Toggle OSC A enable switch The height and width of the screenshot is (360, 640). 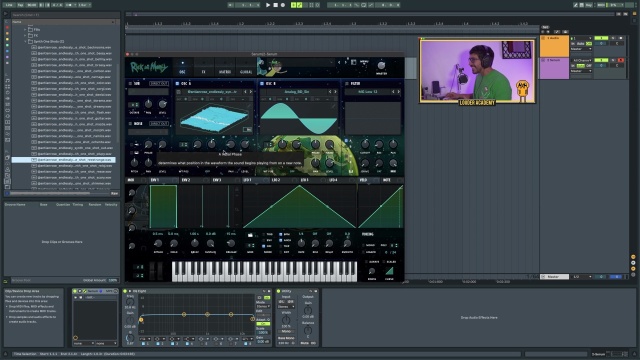coord(178,83)
